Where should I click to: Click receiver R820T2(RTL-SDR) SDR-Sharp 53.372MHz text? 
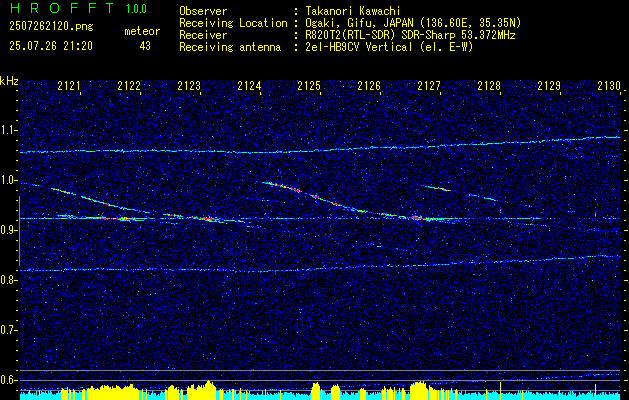coord(410,35)
